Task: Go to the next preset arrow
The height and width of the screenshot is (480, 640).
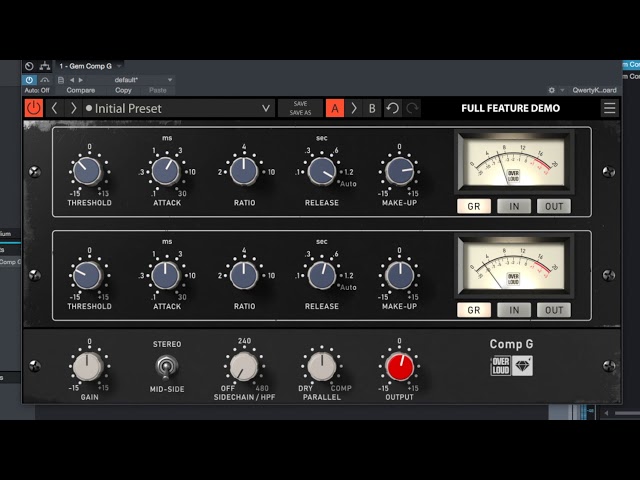Action: (73, 108)
